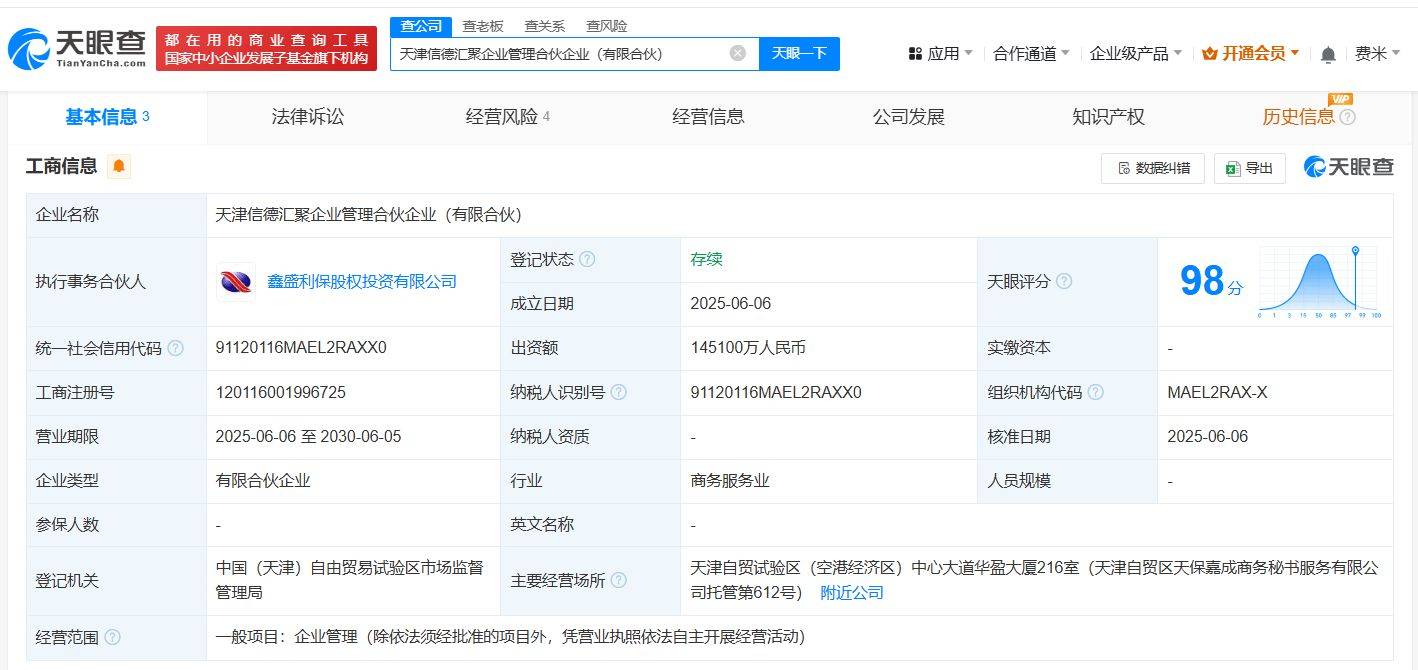Open the 知识产权 tab

click(x=1108, y=117)
